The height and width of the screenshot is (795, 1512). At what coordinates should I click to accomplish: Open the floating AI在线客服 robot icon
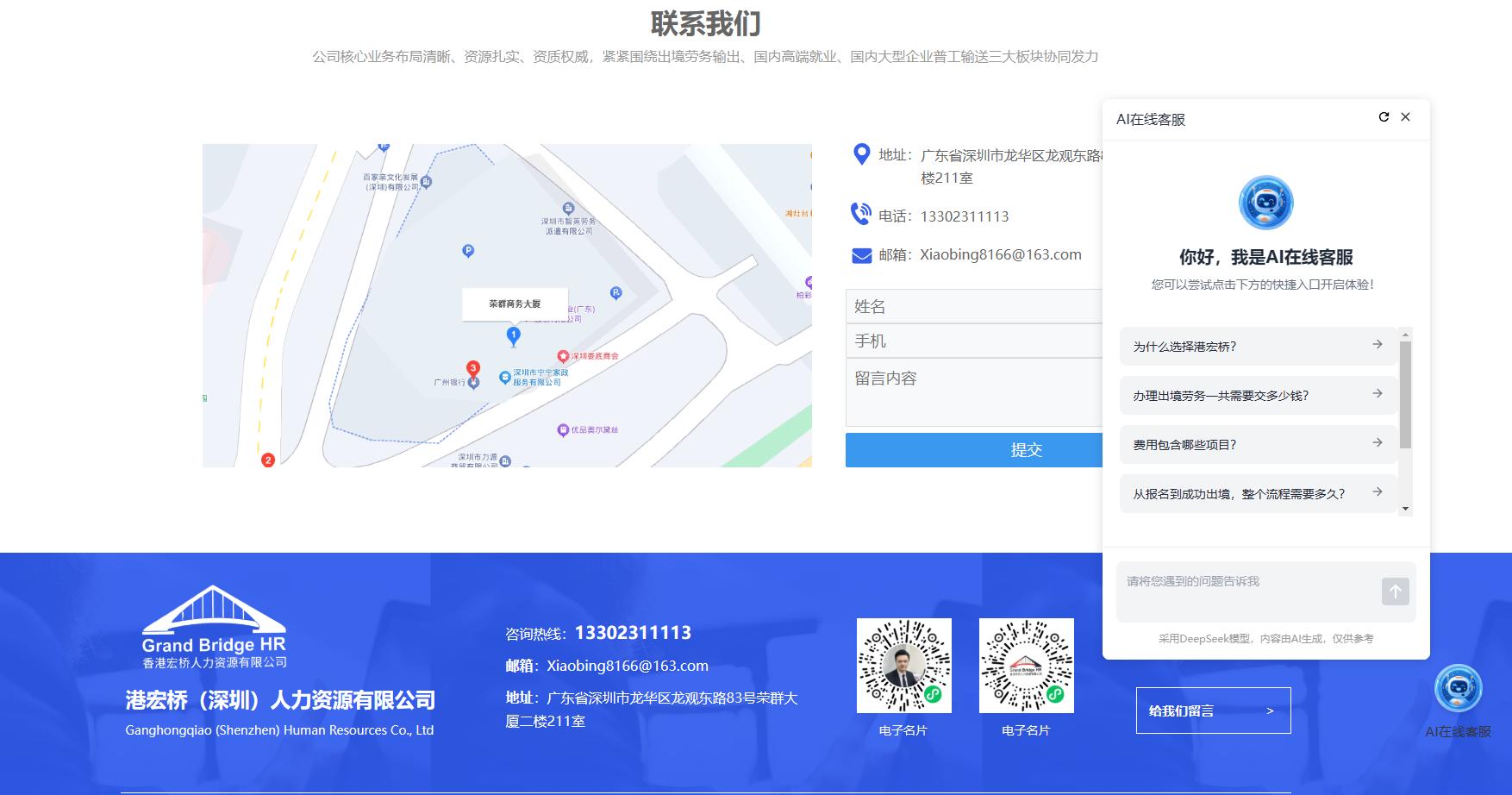click(1459, 688)
